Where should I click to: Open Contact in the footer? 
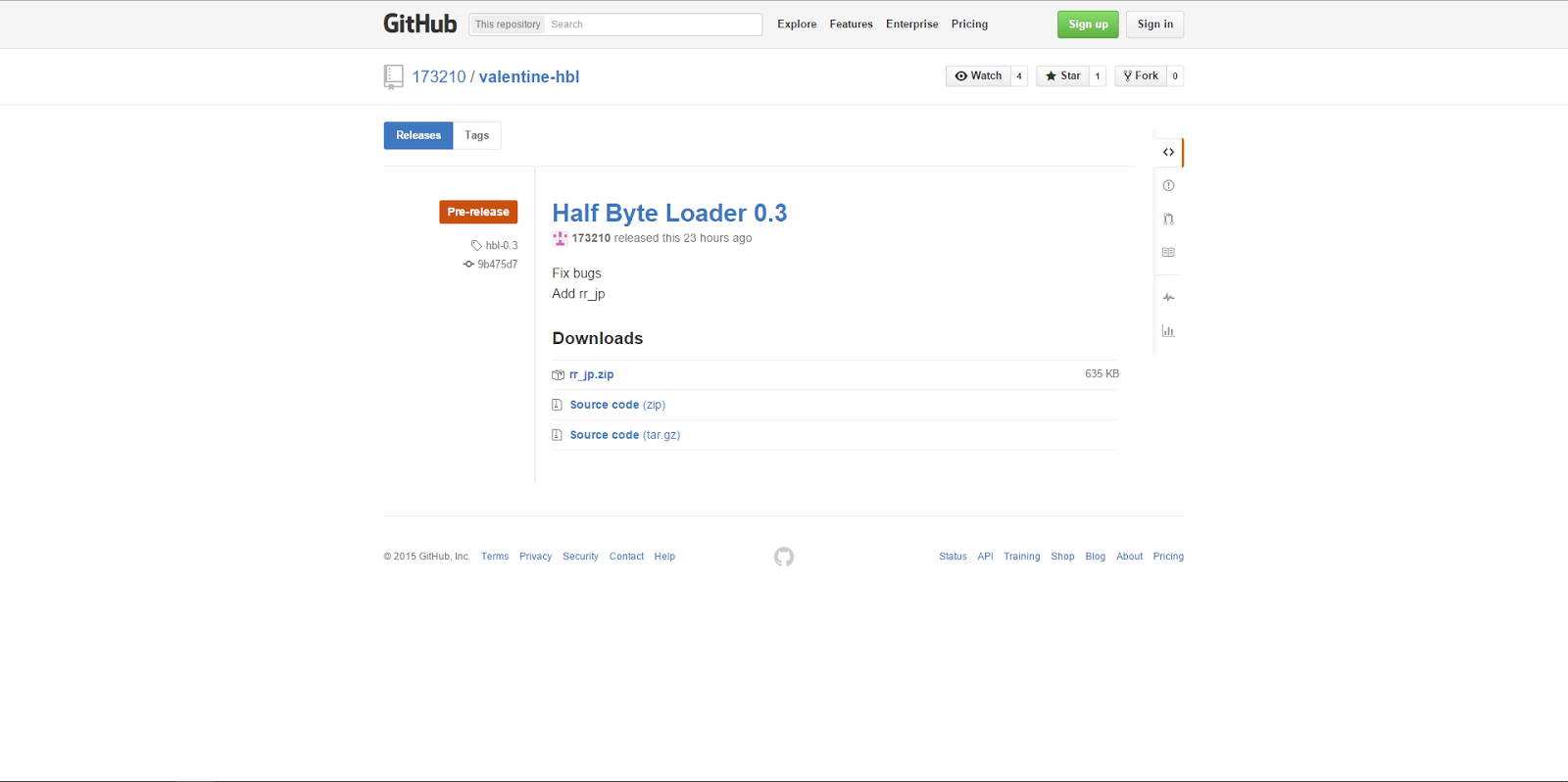click(626, 557)
